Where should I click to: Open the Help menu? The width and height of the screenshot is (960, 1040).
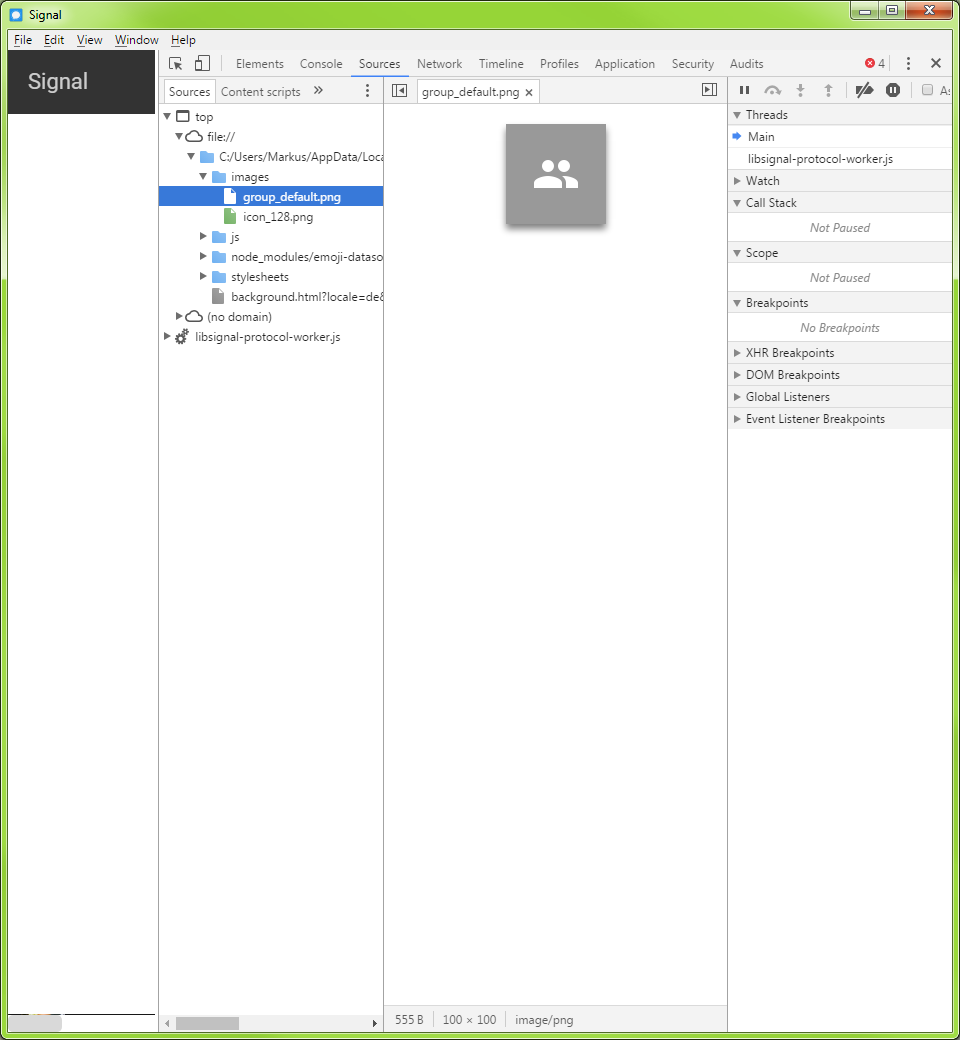(x=183, y=40)
